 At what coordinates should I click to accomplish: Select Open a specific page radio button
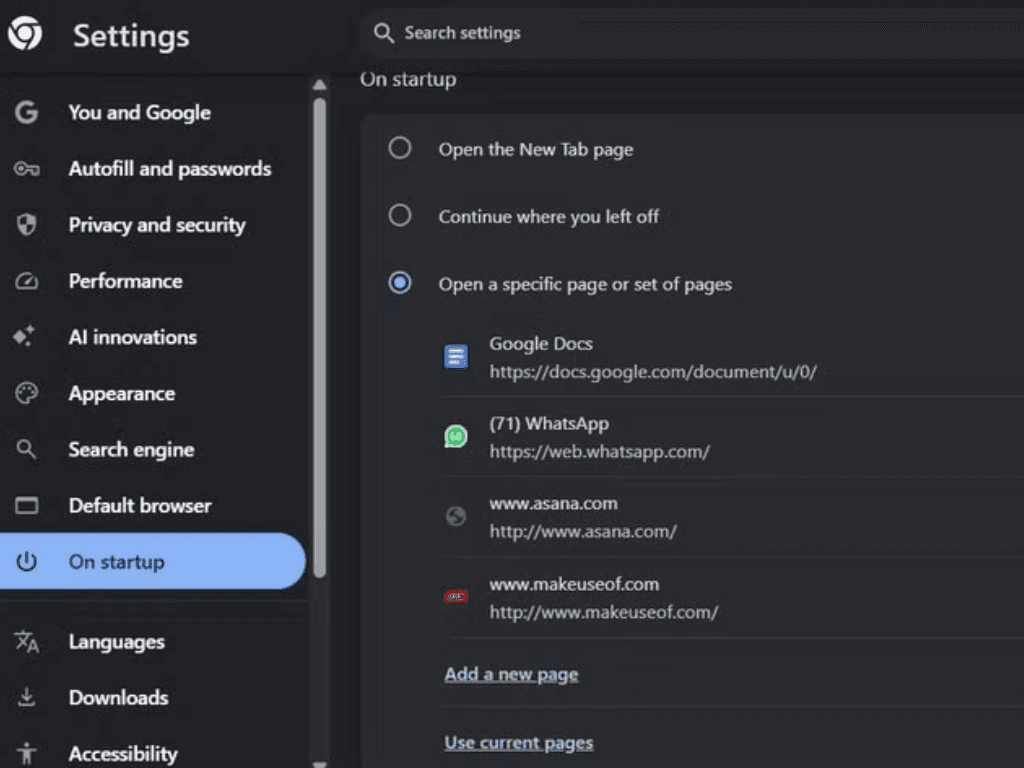pos(400,284)
